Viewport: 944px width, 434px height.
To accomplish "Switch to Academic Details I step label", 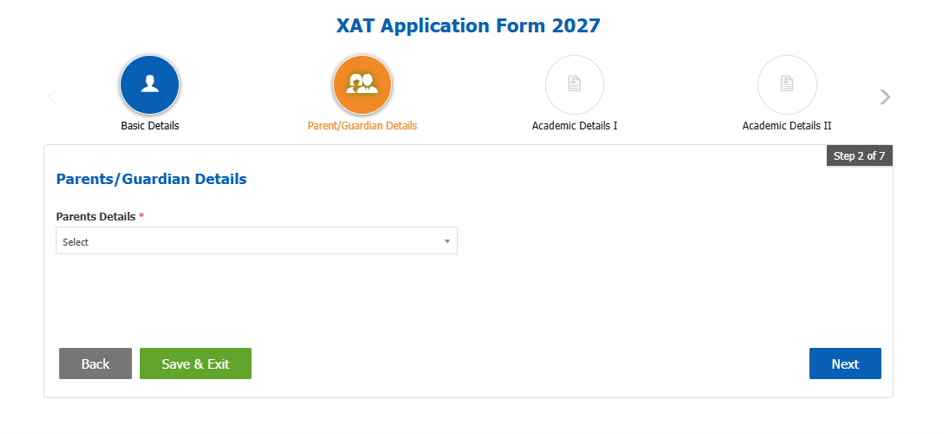I will 574,126.
